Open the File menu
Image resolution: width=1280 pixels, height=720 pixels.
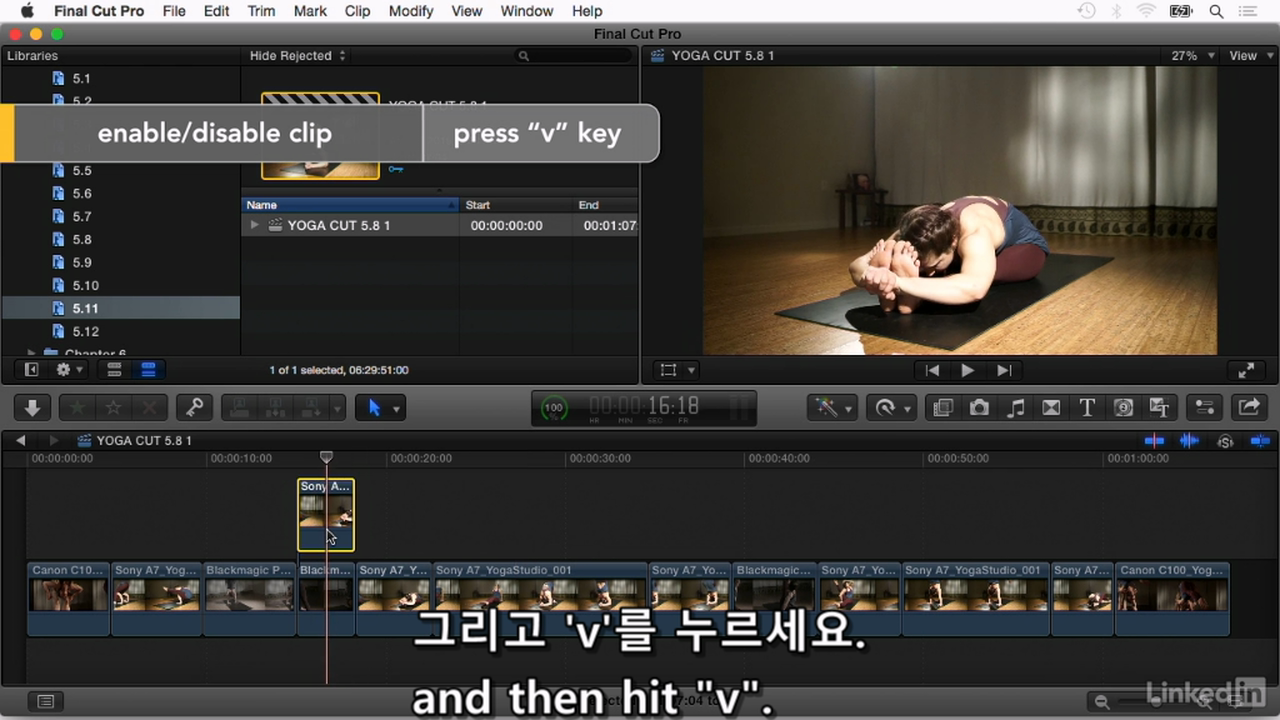174,11
